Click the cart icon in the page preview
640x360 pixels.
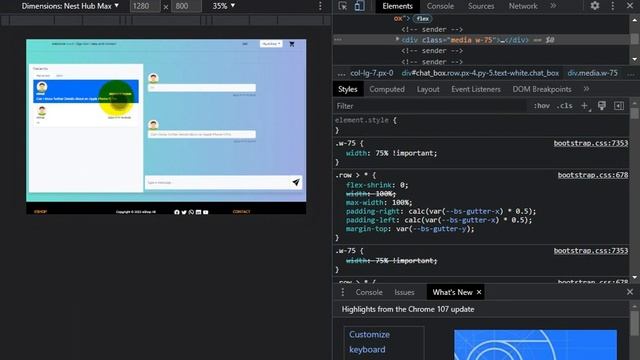pyautogui.click(x=291, y=44)
